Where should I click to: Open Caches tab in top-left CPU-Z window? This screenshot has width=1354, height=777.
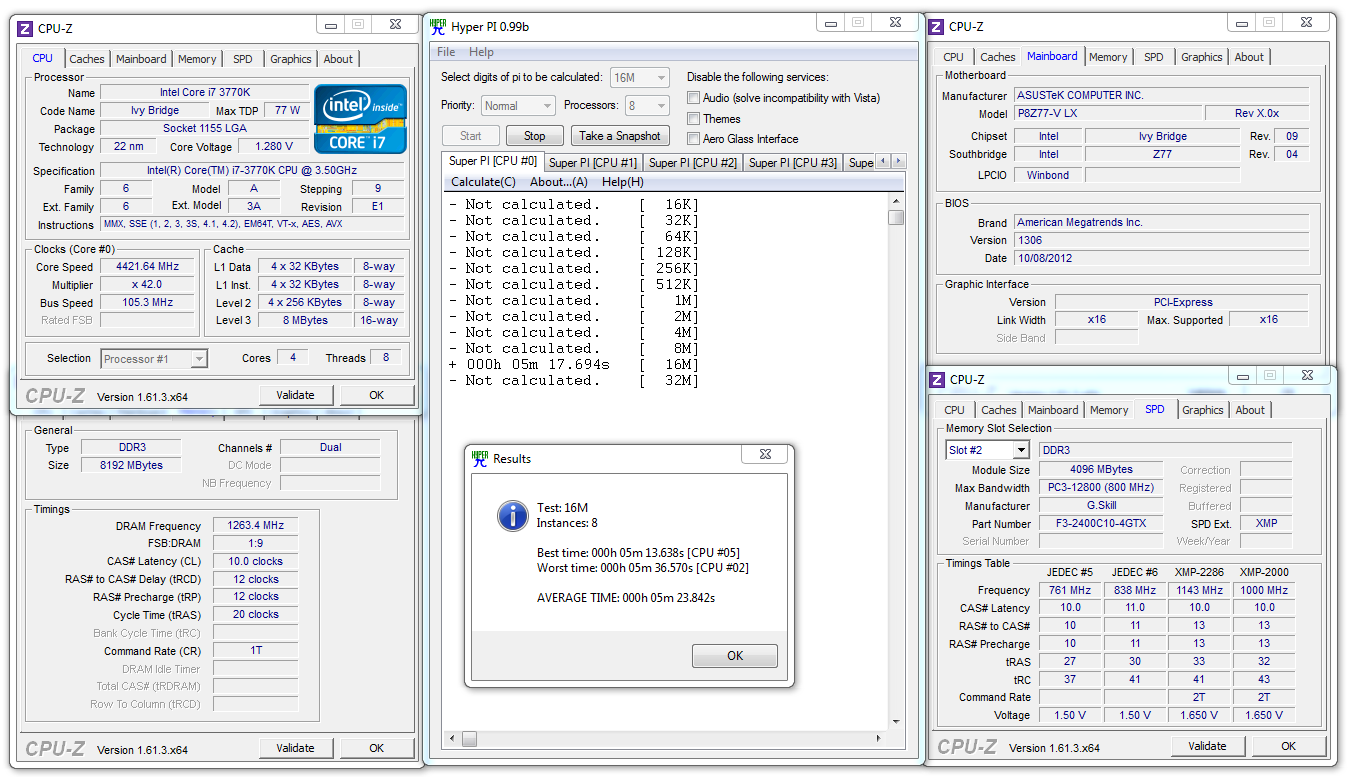87,59
